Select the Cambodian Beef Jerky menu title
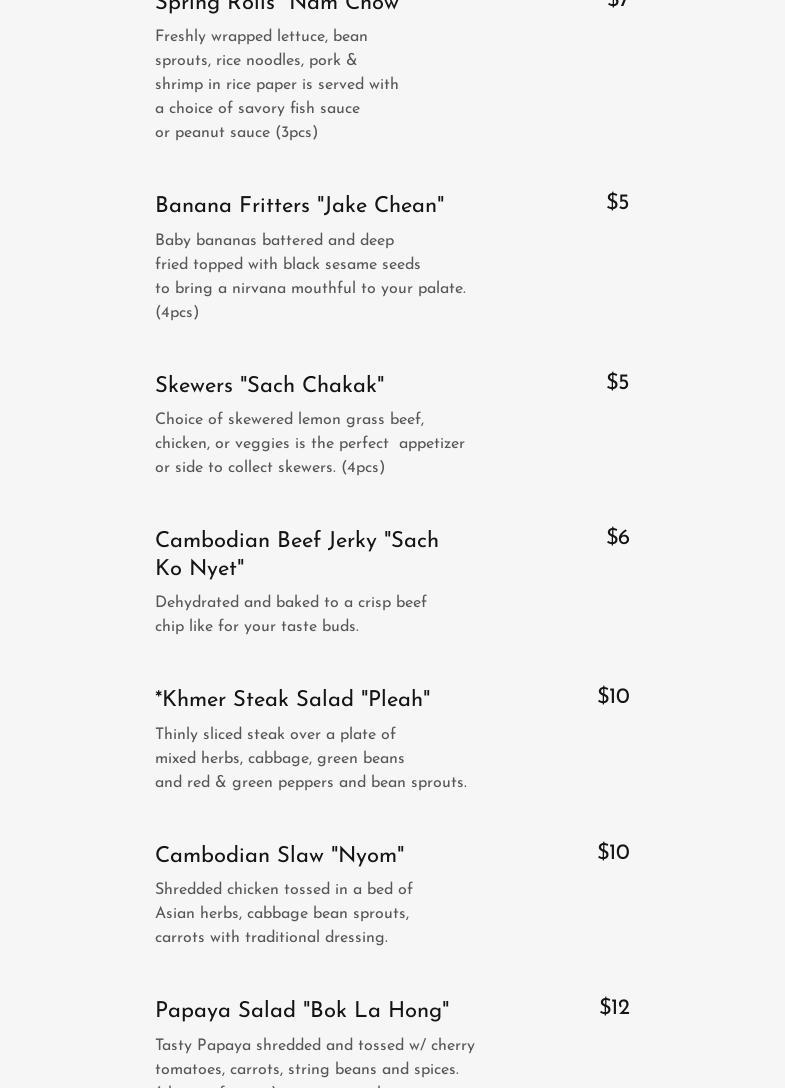The image size is (785, 1088). pyautogui.click(x=297, y=555)
